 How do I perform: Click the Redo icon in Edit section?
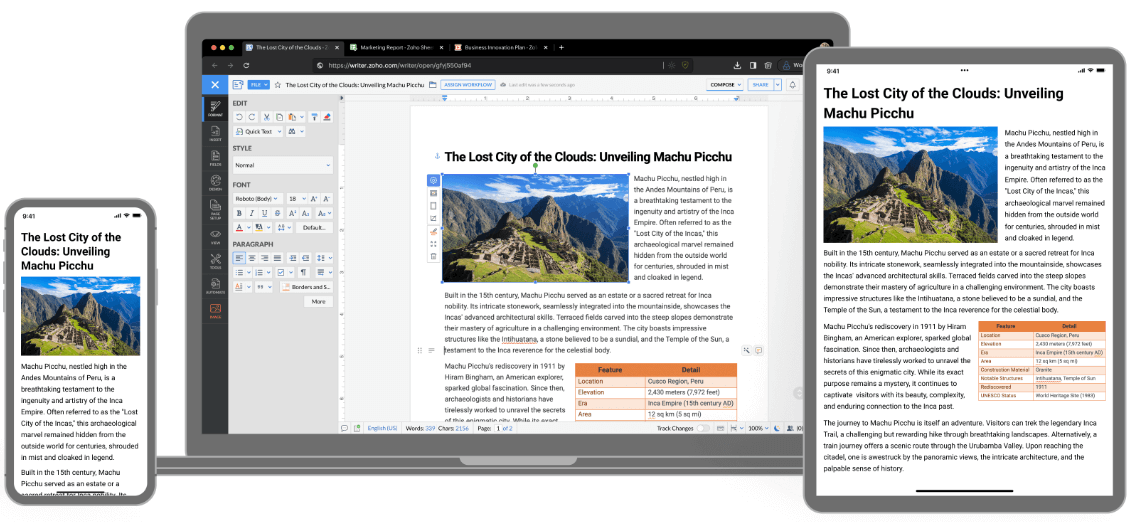click(252, 117)
